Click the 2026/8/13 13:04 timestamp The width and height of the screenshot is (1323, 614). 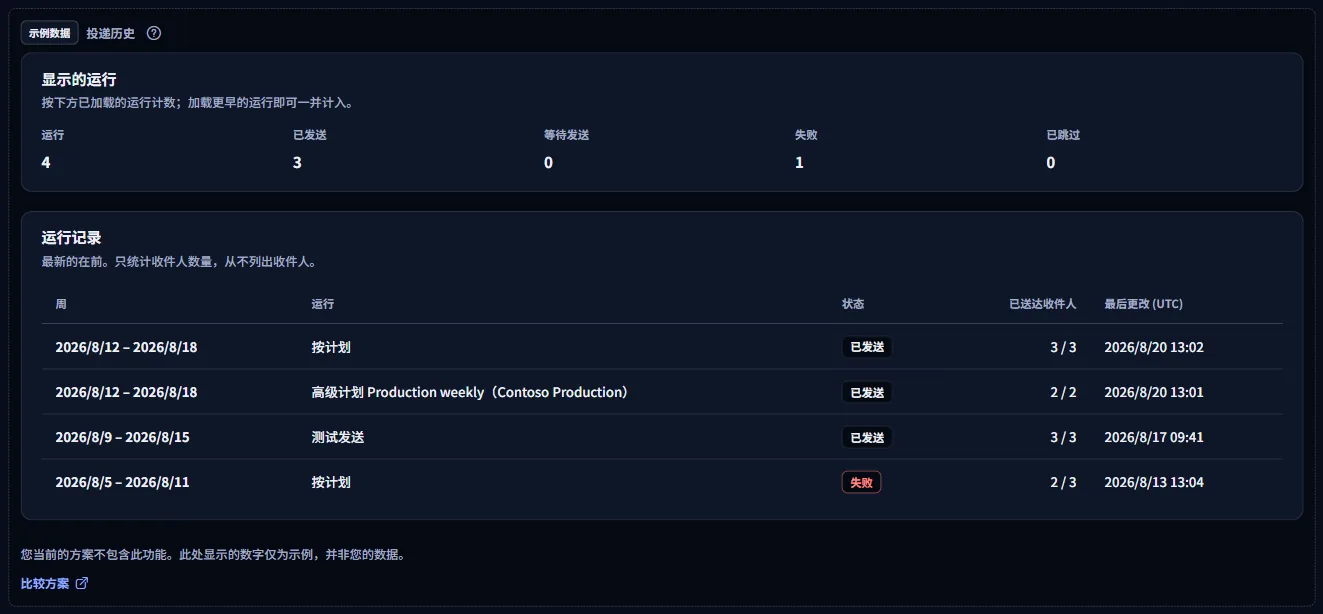[1154, 482]
